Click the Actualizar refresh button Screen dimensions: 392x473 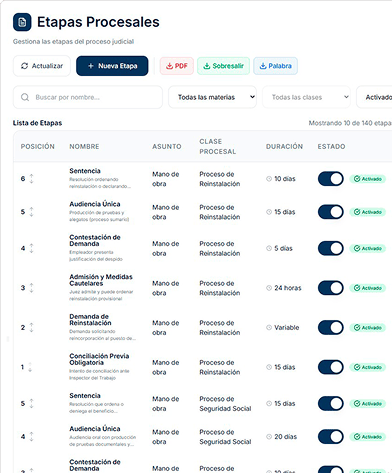click(x=42, y=66)
